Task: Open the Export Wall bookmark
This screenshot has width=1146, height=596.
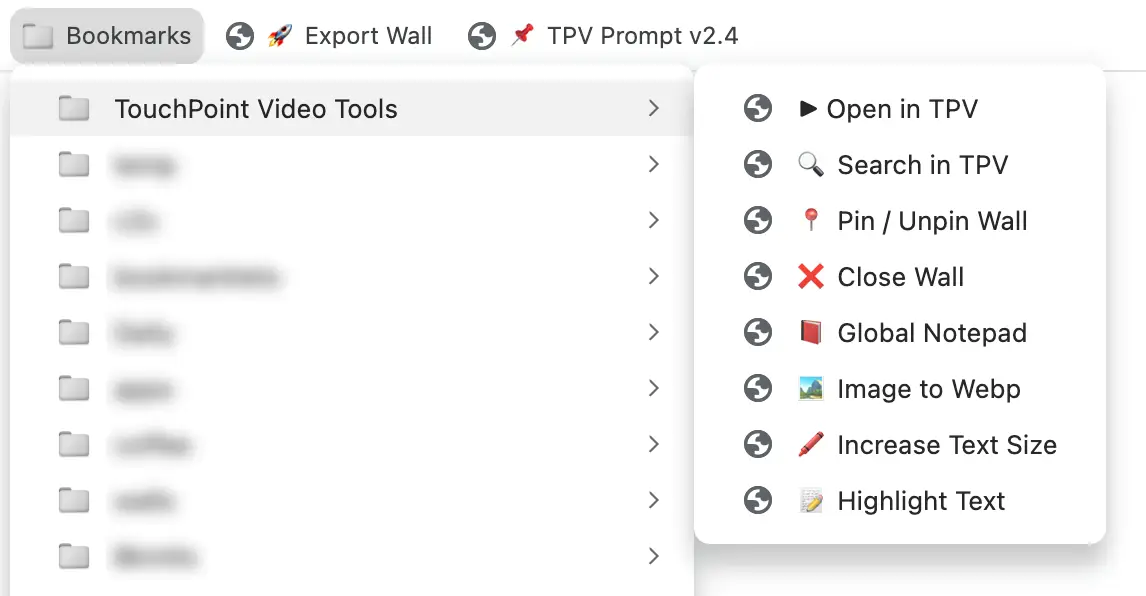Action: [x=368, y=37]
